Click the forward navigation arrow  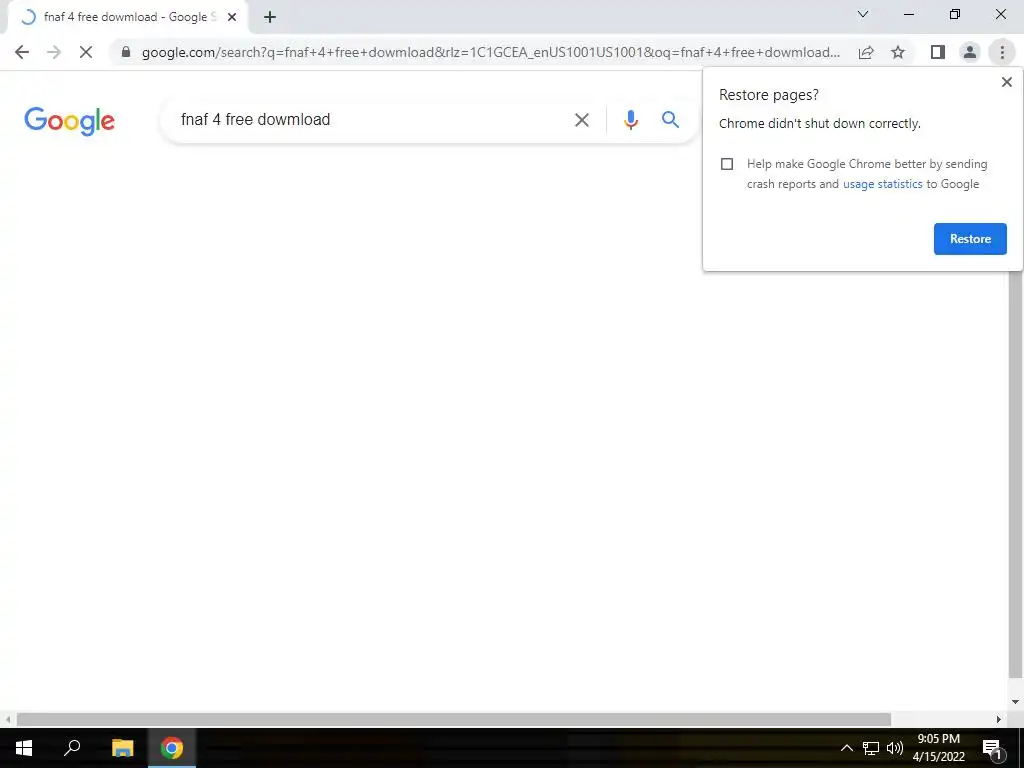pos(54,52)
